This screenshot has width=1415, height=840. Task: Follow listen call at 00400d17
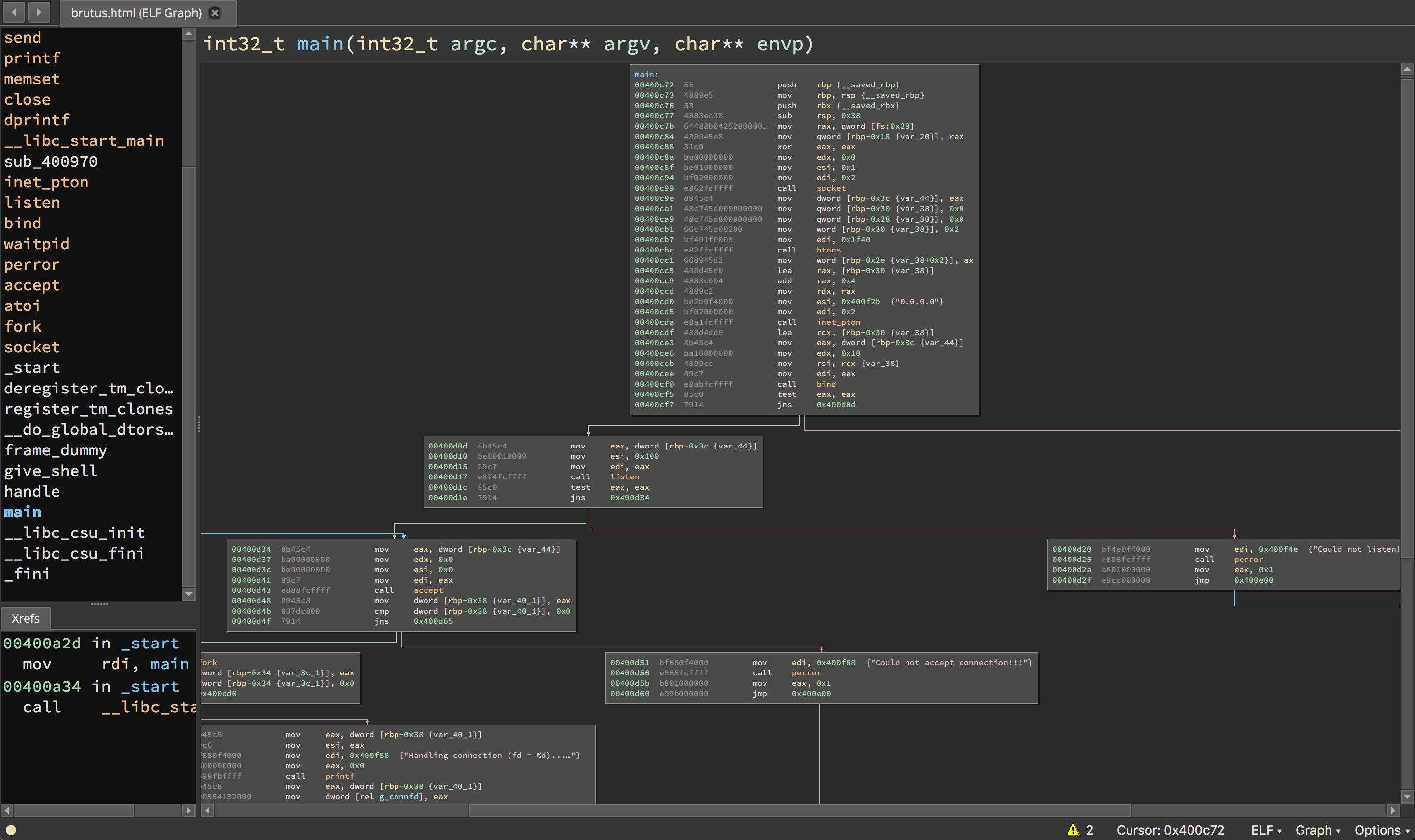(x=624, y=476)
